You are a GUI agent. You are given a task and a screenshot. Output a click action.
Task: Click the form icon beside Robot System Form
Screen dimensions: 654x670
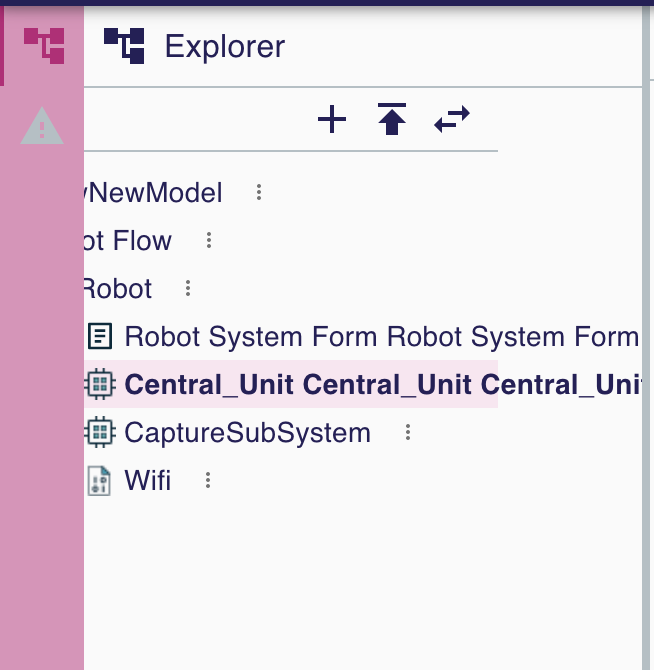[x=100, y=336]
